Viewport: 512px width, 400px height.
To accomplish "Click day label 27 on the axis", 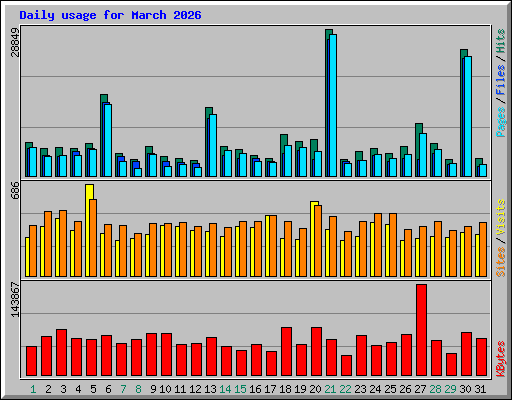I will [x=420, y=389].
